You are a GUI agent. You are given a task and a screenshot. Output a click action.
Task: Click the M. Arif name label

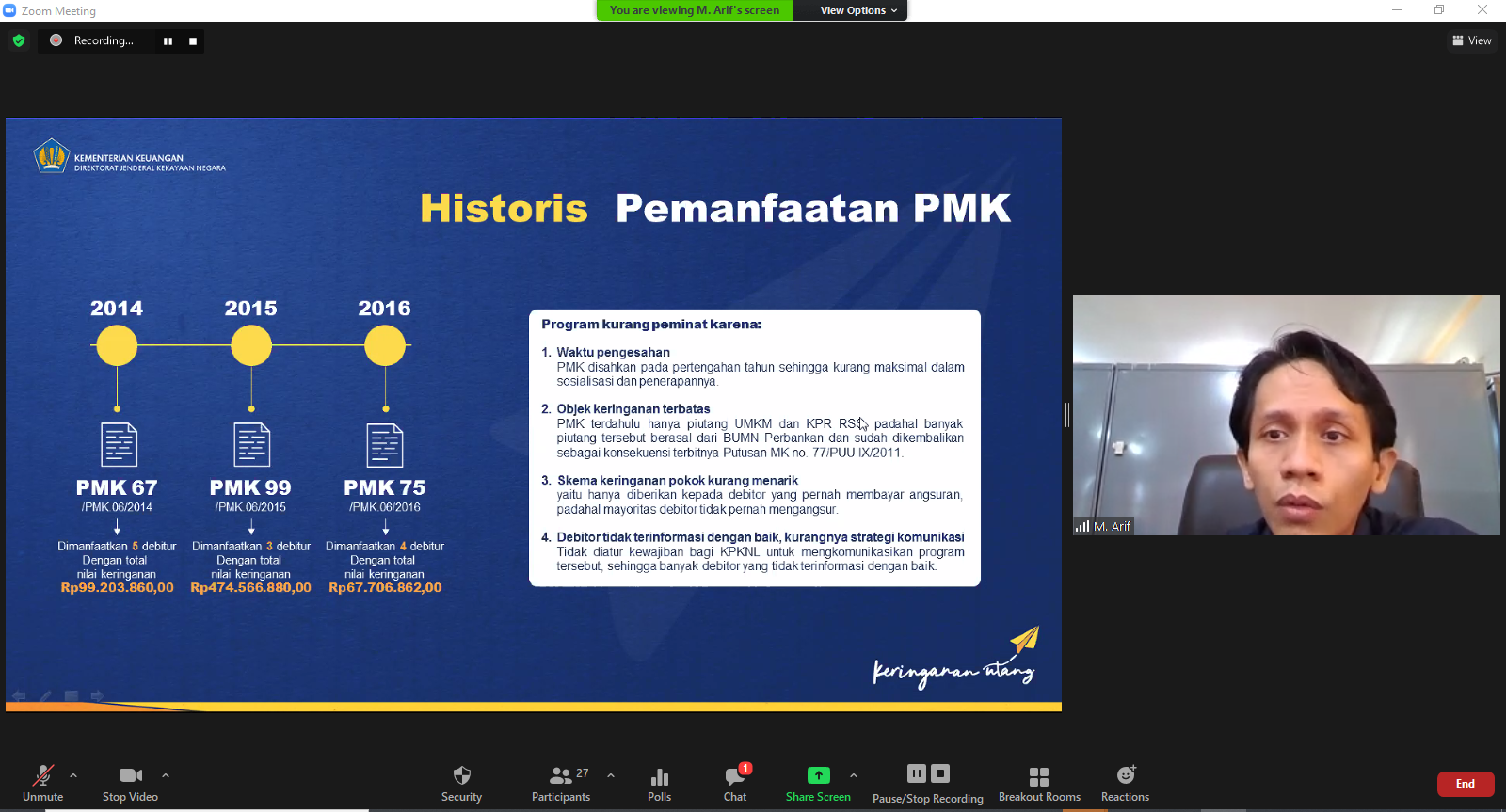click(x=1112, y=527)
